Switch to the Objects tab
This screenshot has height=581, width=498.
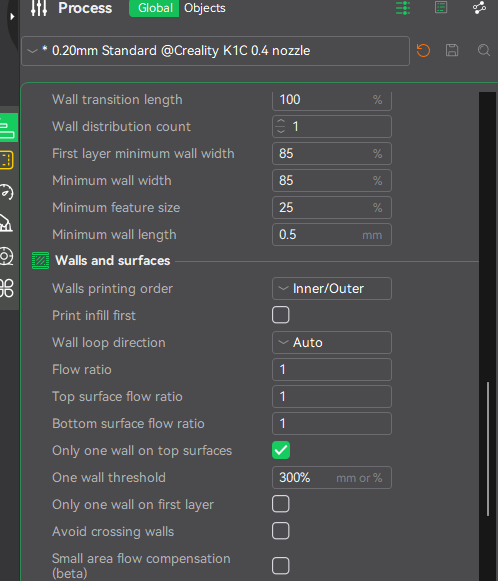[205, 8]
